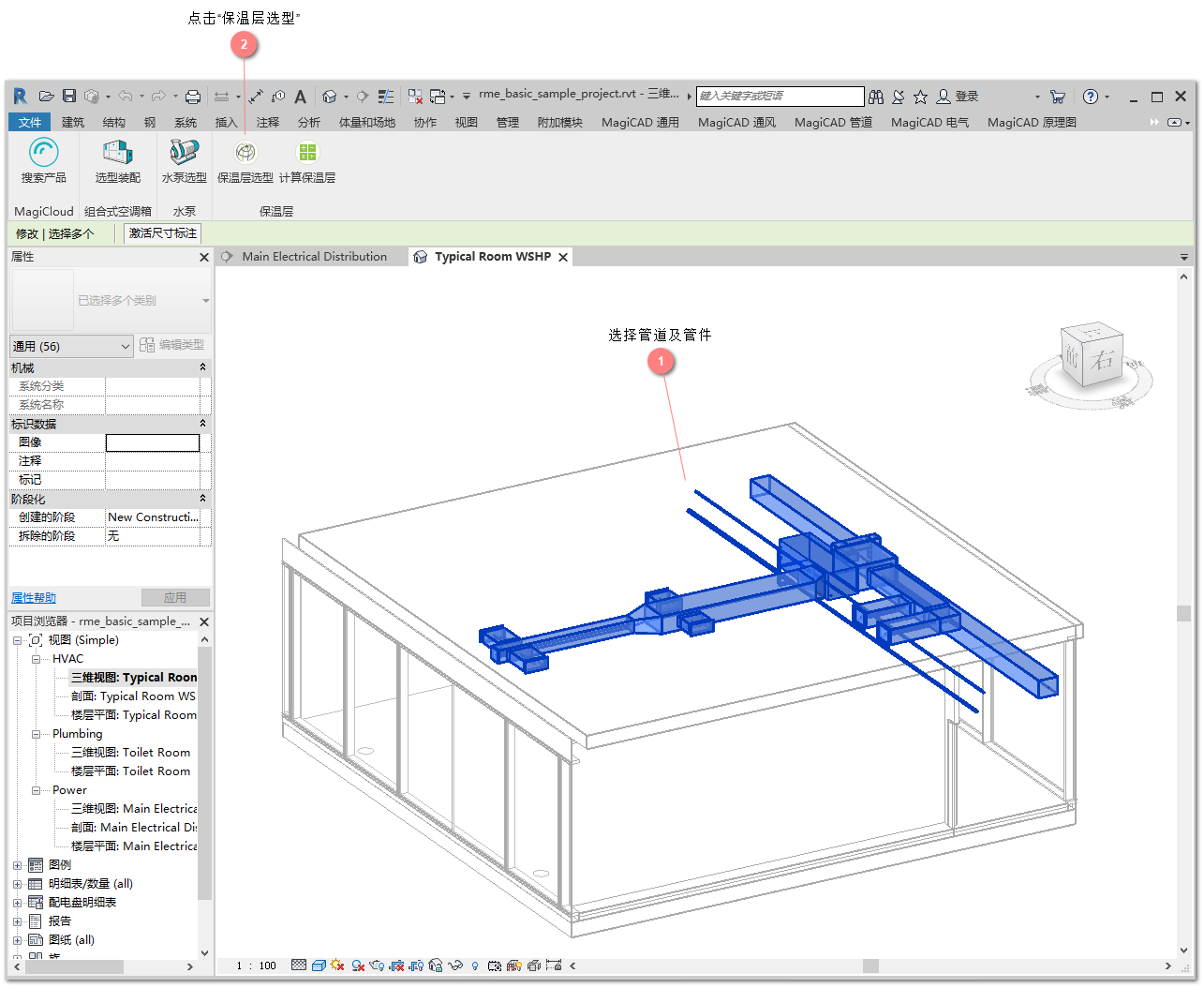Open the Communication Center satellite icon
This screenshot has height=988, width=1204.
[x=899, y=97]
